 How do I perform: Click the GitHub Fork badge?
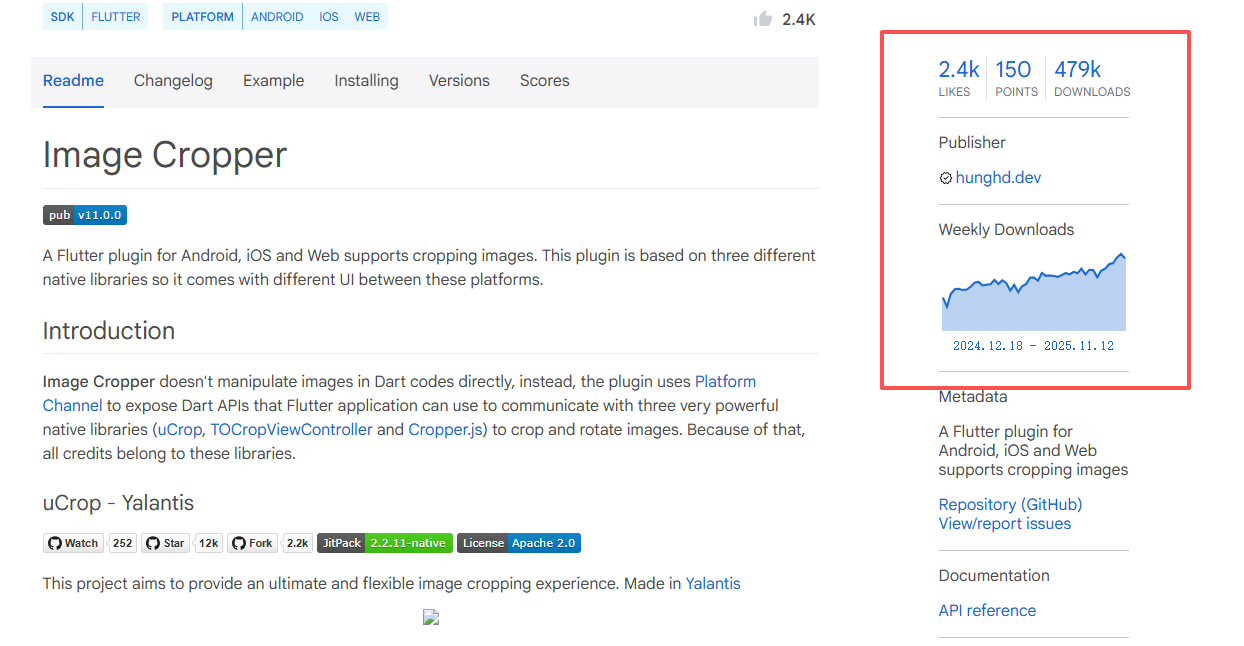252,543
